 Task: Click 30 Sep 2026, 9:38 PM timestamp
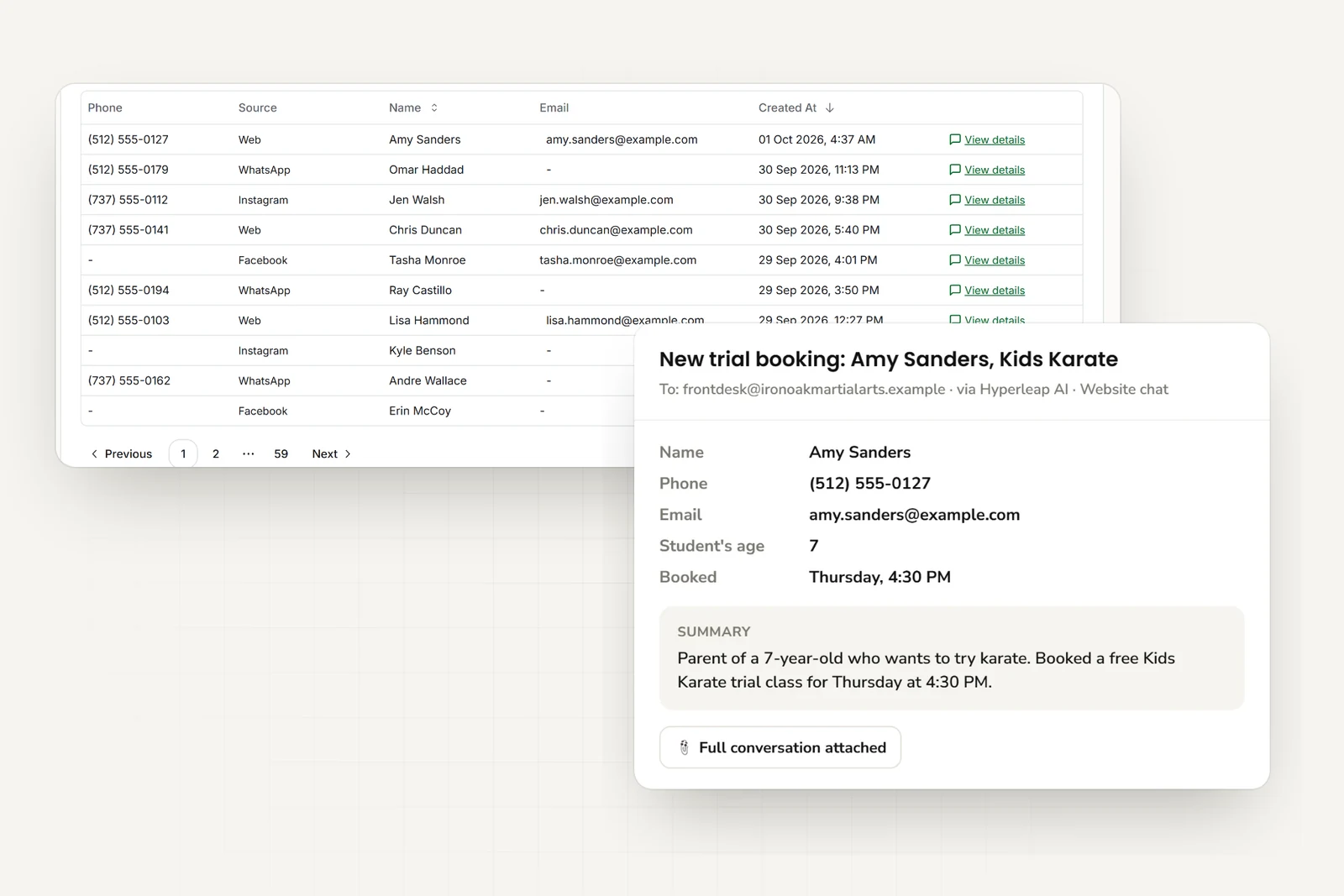[819, 200]
